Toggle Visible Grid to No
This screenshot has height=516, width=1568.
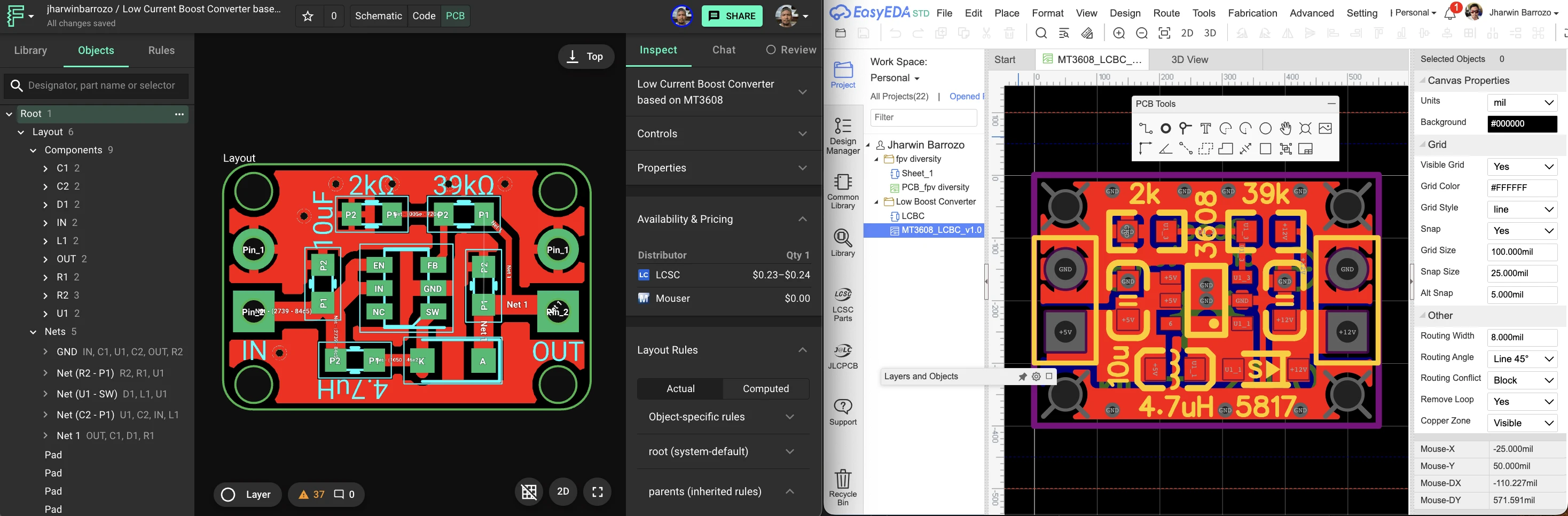point(1522,166)
